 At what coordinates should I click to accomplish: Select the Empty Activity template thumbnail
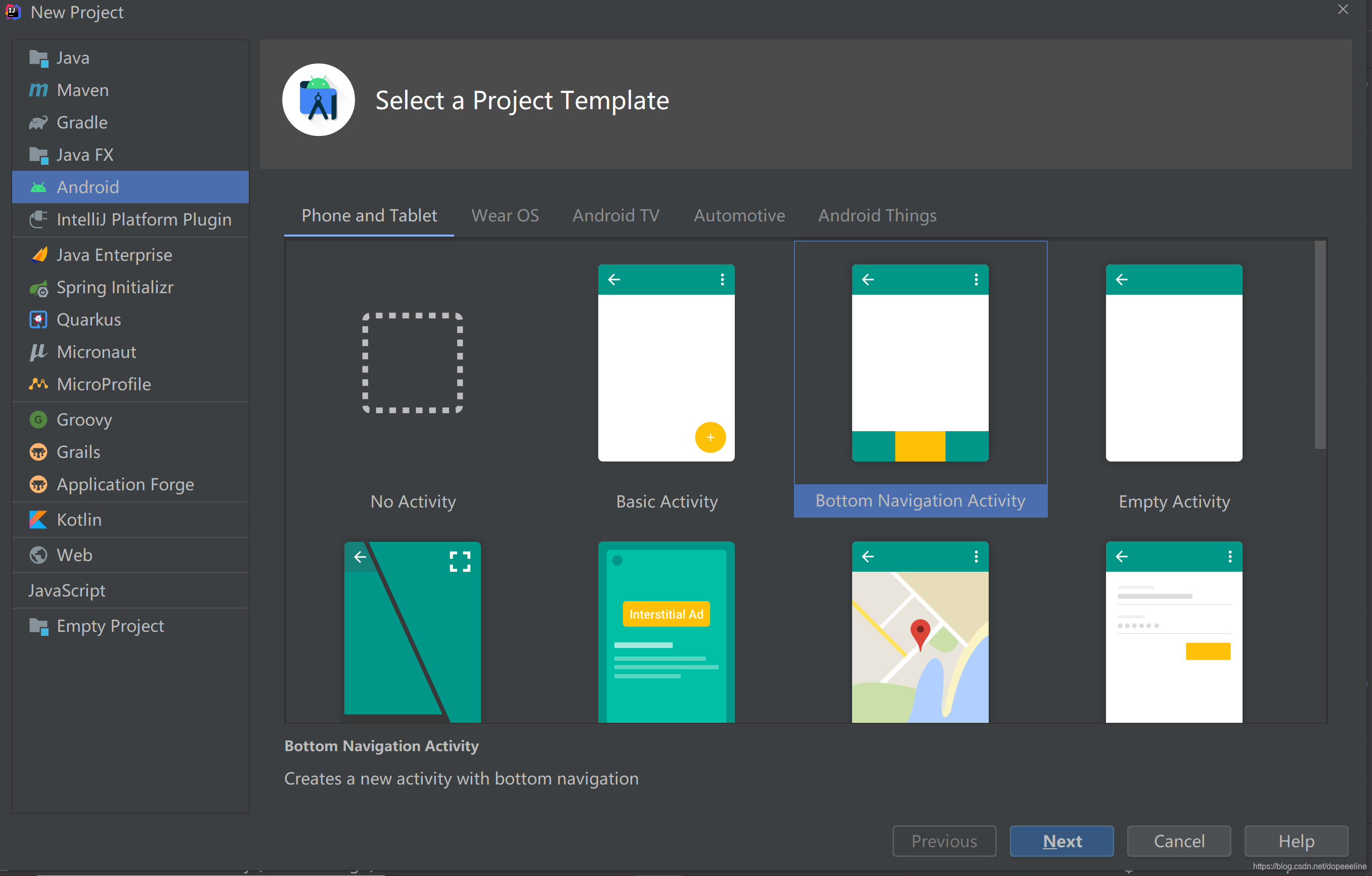[x=1174, y=363]
